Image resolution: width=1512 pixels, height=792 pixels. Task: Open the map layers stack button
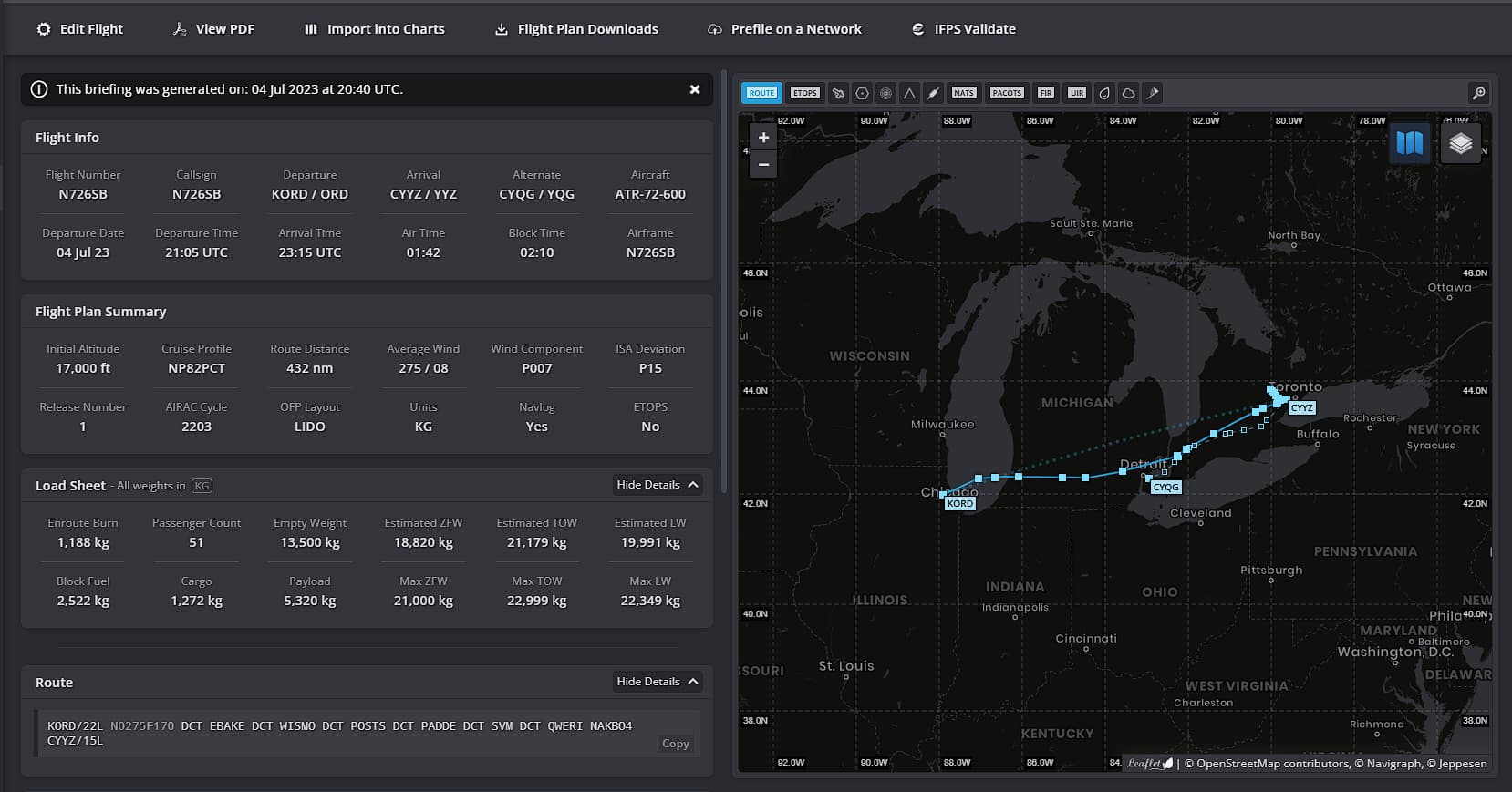tap(1460, 144)
